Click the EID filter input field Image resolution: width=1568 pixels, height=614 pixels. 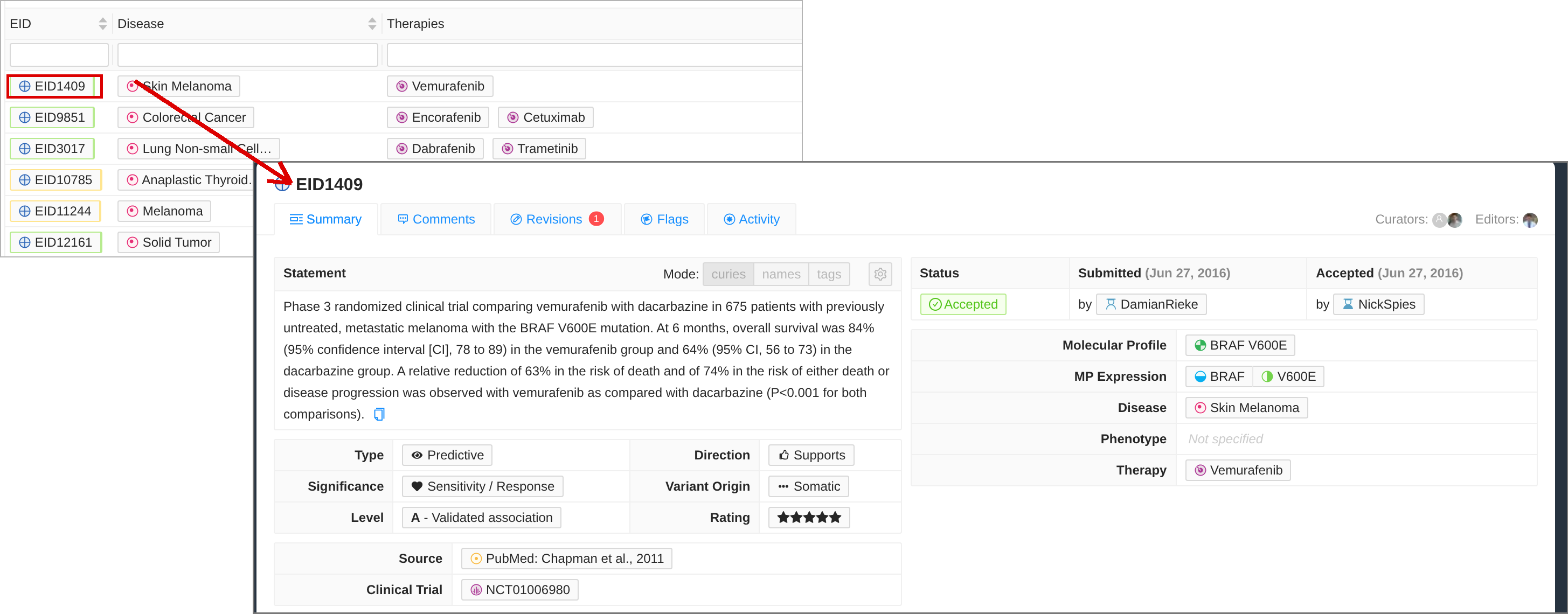coord(59,55)
